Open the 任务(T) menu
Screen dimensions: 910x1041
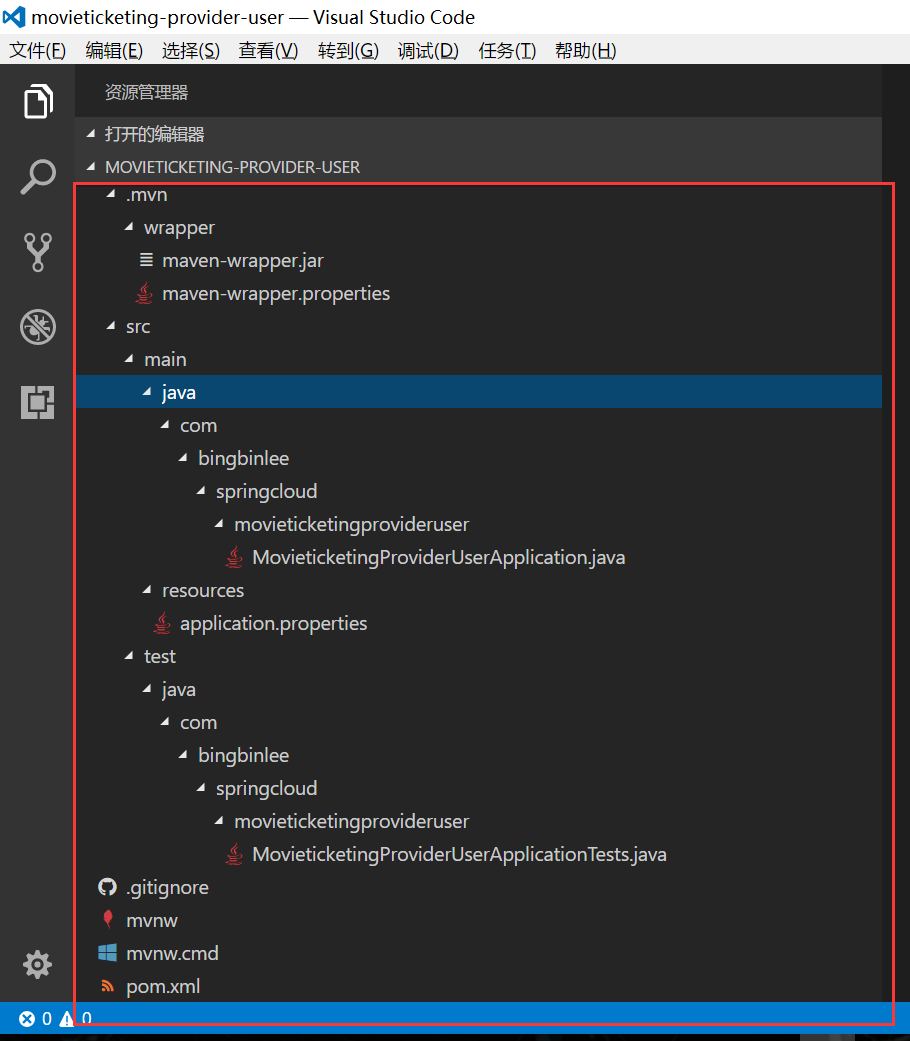point(507,50)
